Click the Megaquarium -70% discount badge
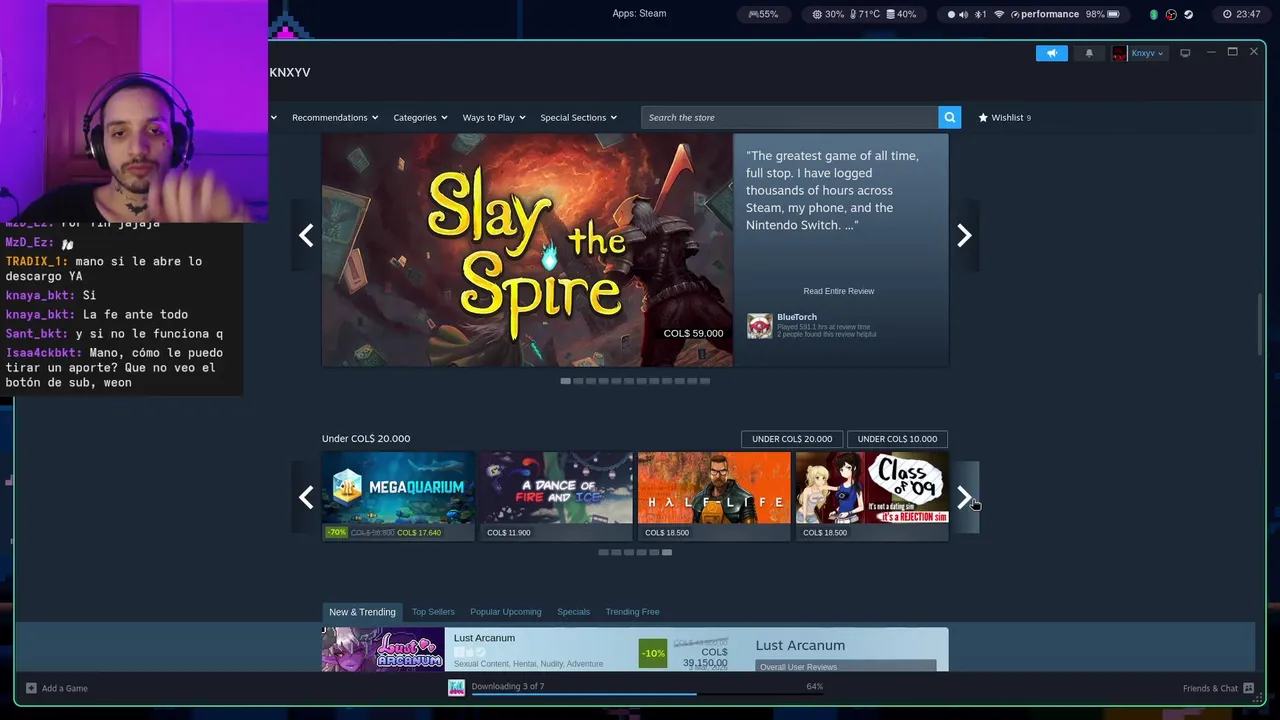The height and width of the screenshot is (720, 1280). pos(337,532)
